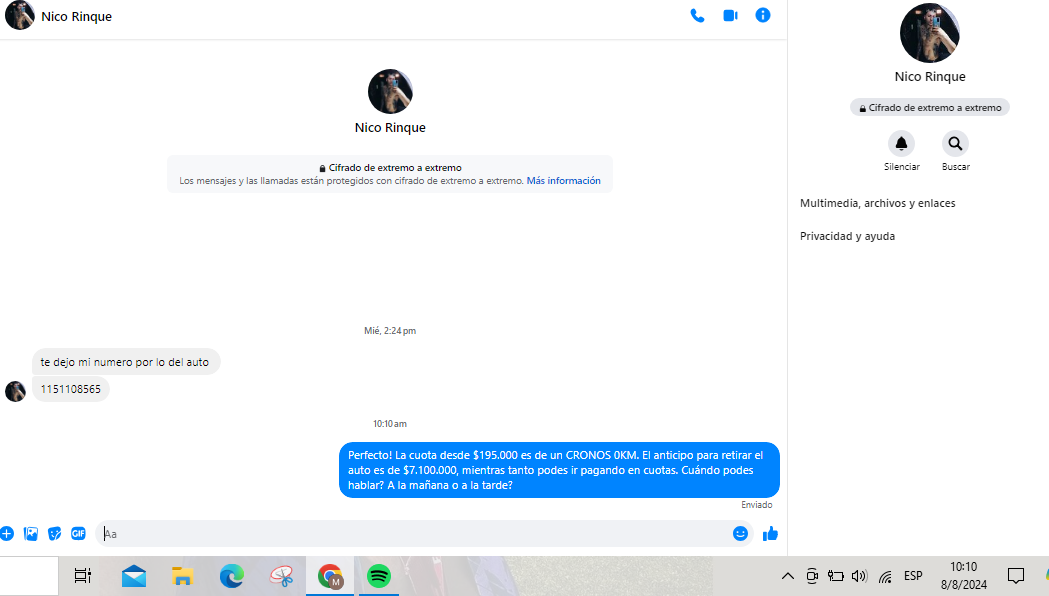Open the emoji picker in message box
Screen dimensions: 1049x596
(740, 534)
